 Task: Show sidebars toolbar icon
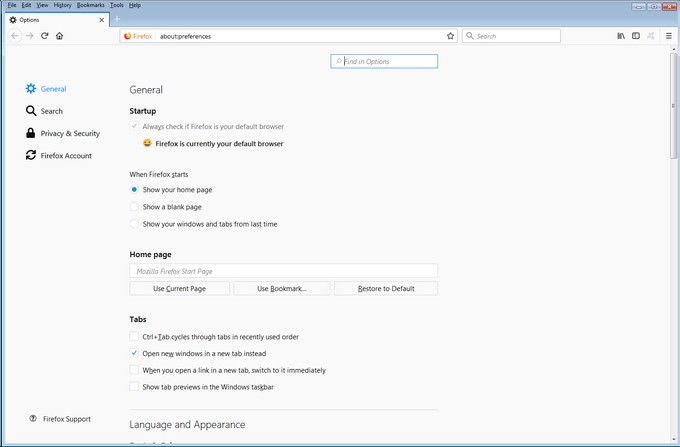coord(636,36)
